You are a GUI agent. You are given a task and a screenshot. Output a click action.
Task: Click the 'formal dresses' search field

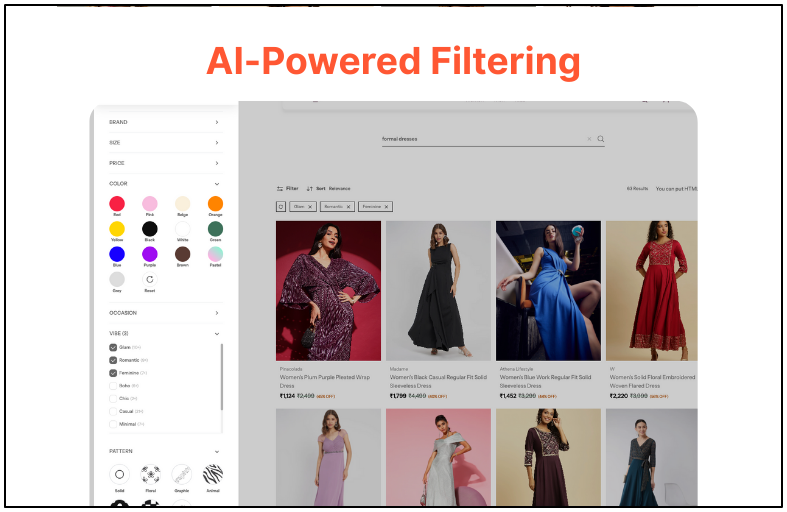point(493,139)
